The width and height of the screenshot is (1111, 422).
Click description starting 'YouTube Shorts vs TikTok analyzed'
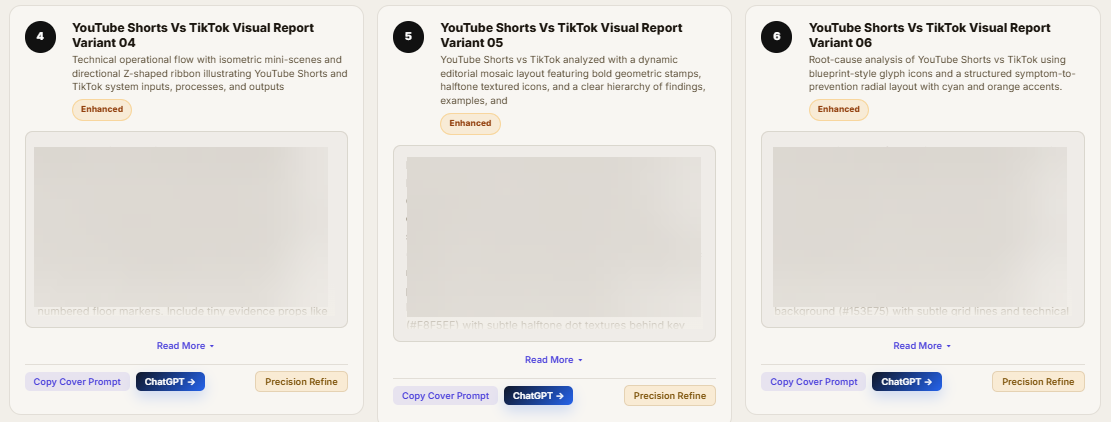click(x=573, y=80)
